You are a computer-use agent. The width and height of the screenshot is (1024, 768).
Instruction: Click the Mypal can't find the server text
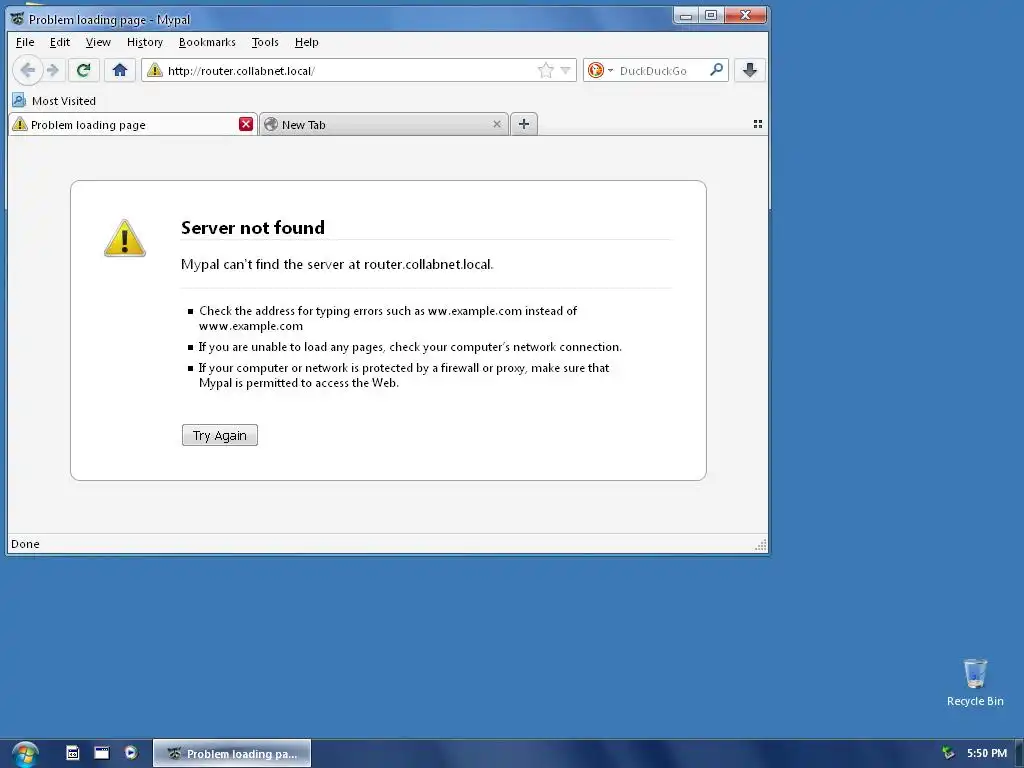point(337,264)
